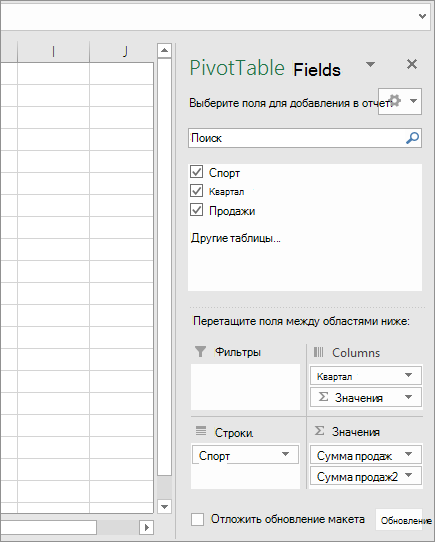Click the empty Фильтры drop area
Screen dimensions: 435x542
(x=245, y=387)
